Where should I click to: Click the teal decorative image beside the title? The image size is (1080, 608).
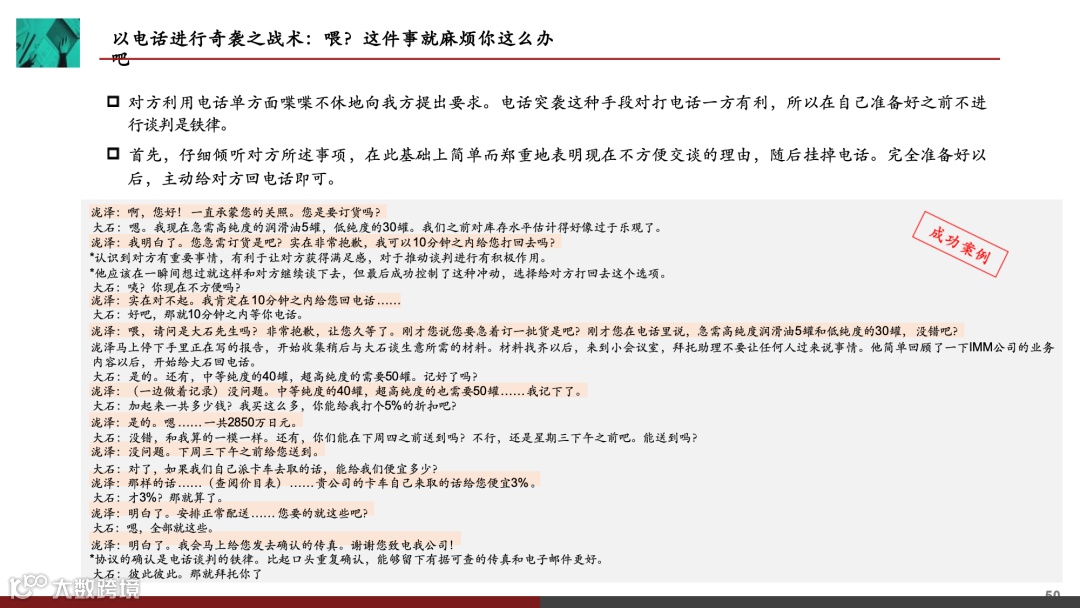pos(48,43)
